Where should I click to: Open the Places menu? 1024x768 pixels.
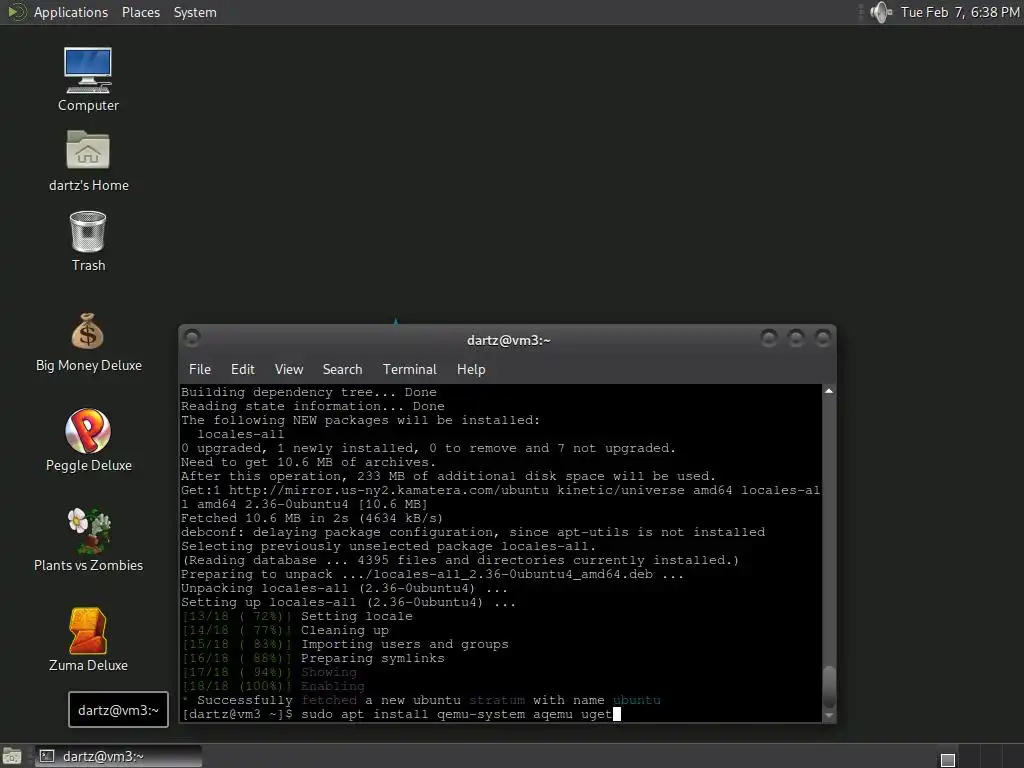140,12
